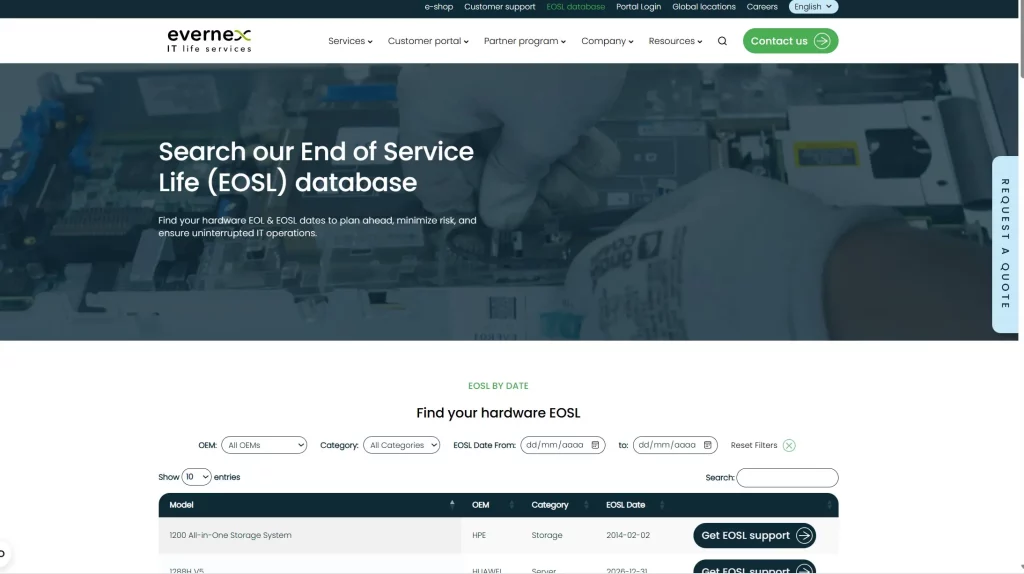Expand the Resources menu
Screen dimensions: 1024x574
675,41
